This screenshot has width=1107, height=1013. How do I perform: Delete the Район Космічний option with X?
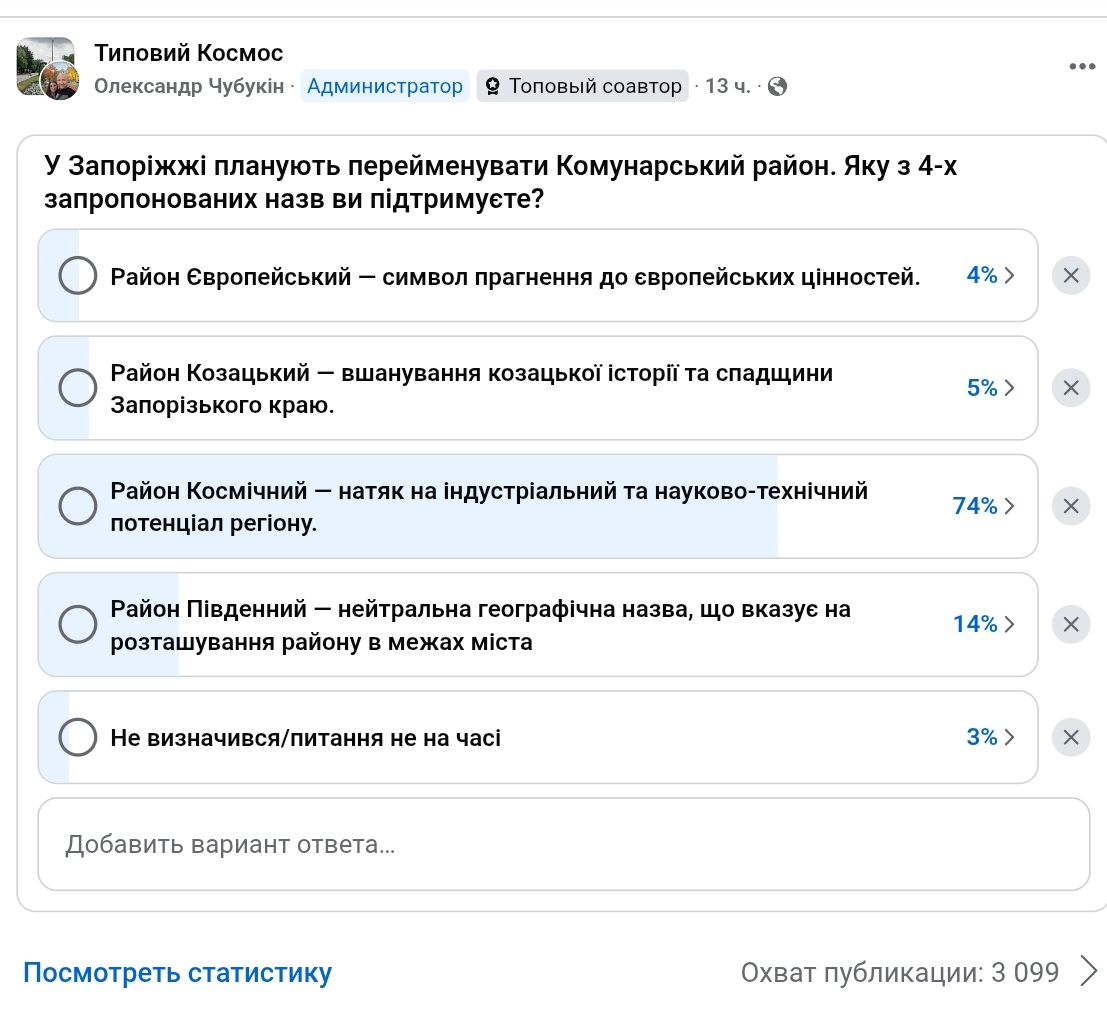pyautogui.click(x=1070, y=506)
